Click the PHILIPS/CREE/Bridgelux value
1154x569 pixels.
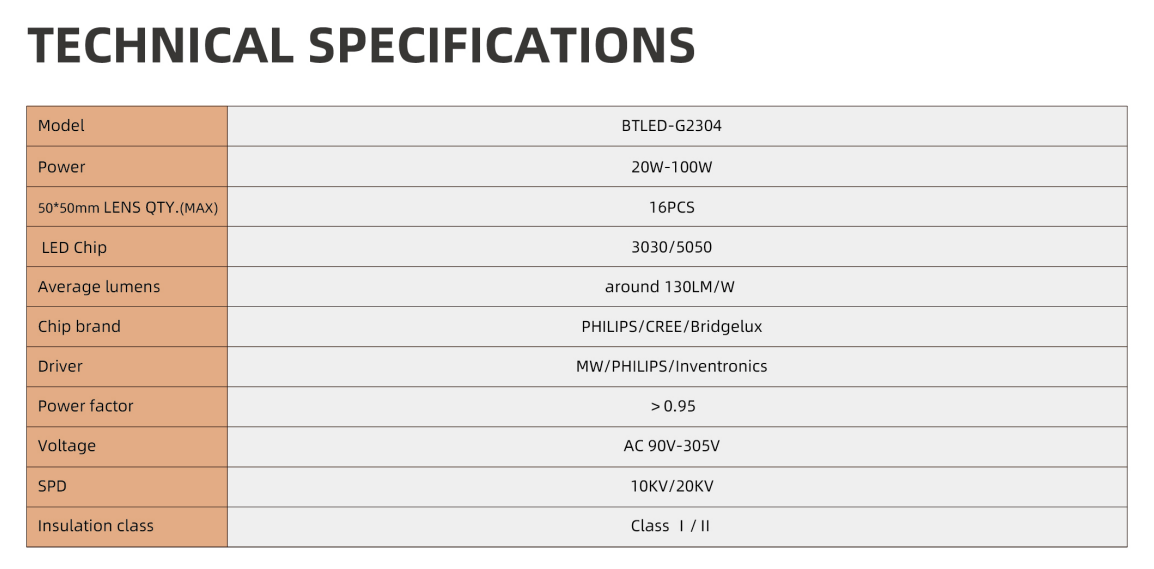point(671,327)
